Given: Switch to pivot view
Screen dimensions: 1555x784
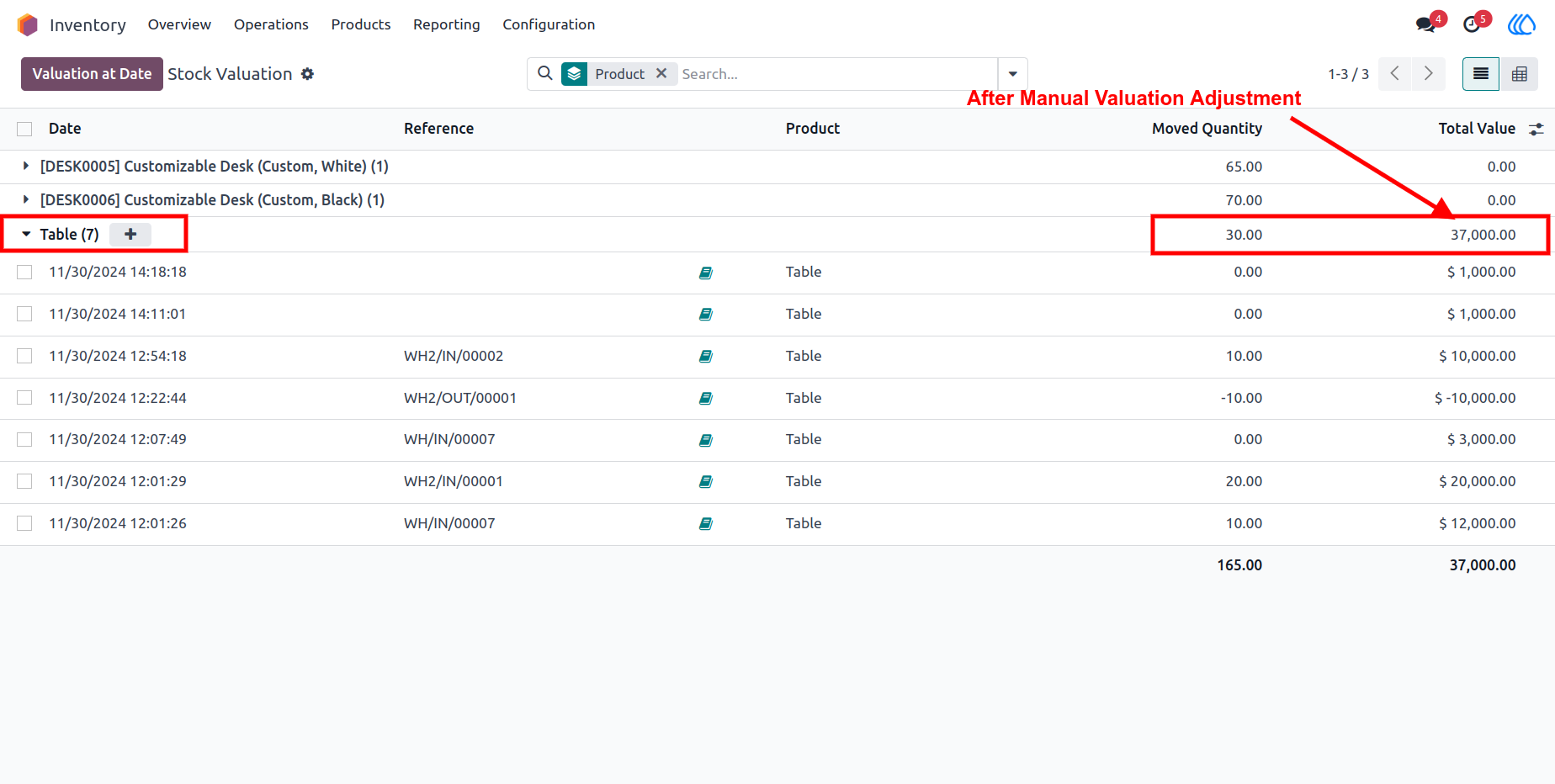Looking at the screenshot, I should (1520, 74).
